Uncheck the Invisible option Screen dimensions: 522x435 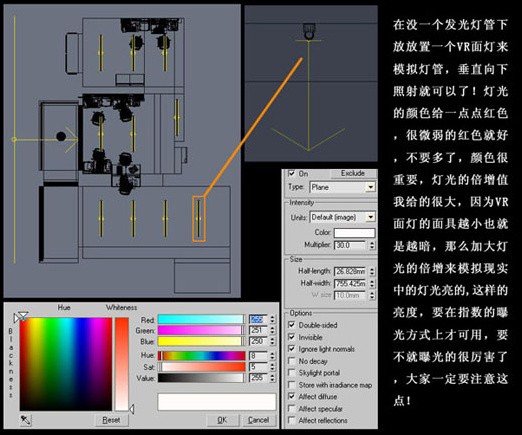coord(292,337)
